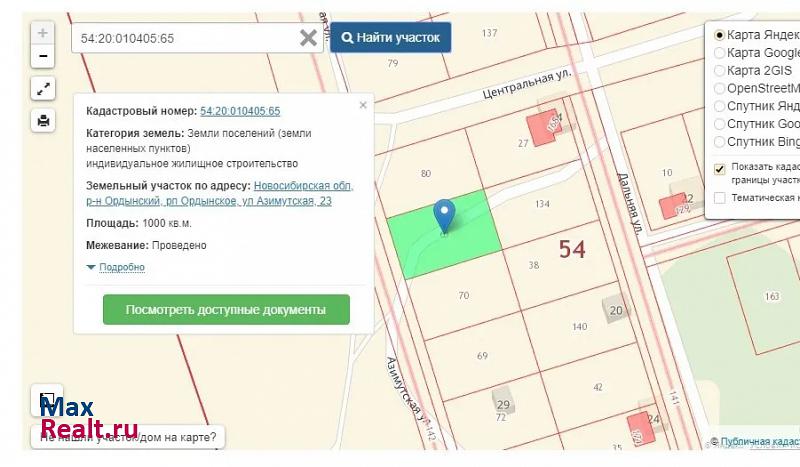
Task: Clear the cadastral number search field
Action: 309,38
